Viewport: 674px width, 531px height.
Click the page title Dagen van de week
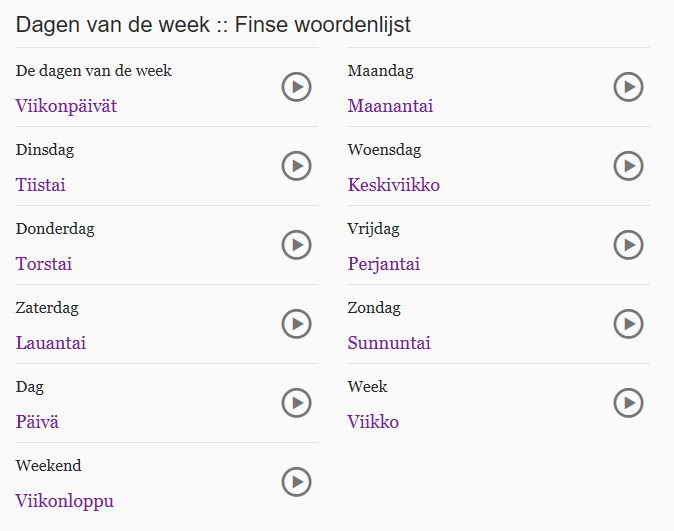click(x=113, y=25)
